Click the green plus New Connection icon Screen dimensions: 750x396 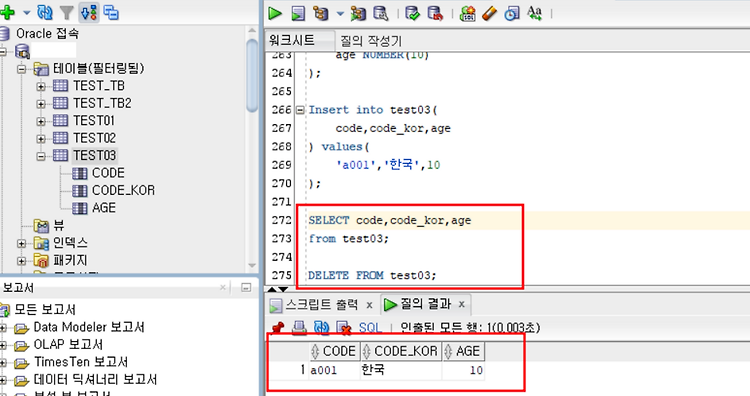click(x=7, y=12)
